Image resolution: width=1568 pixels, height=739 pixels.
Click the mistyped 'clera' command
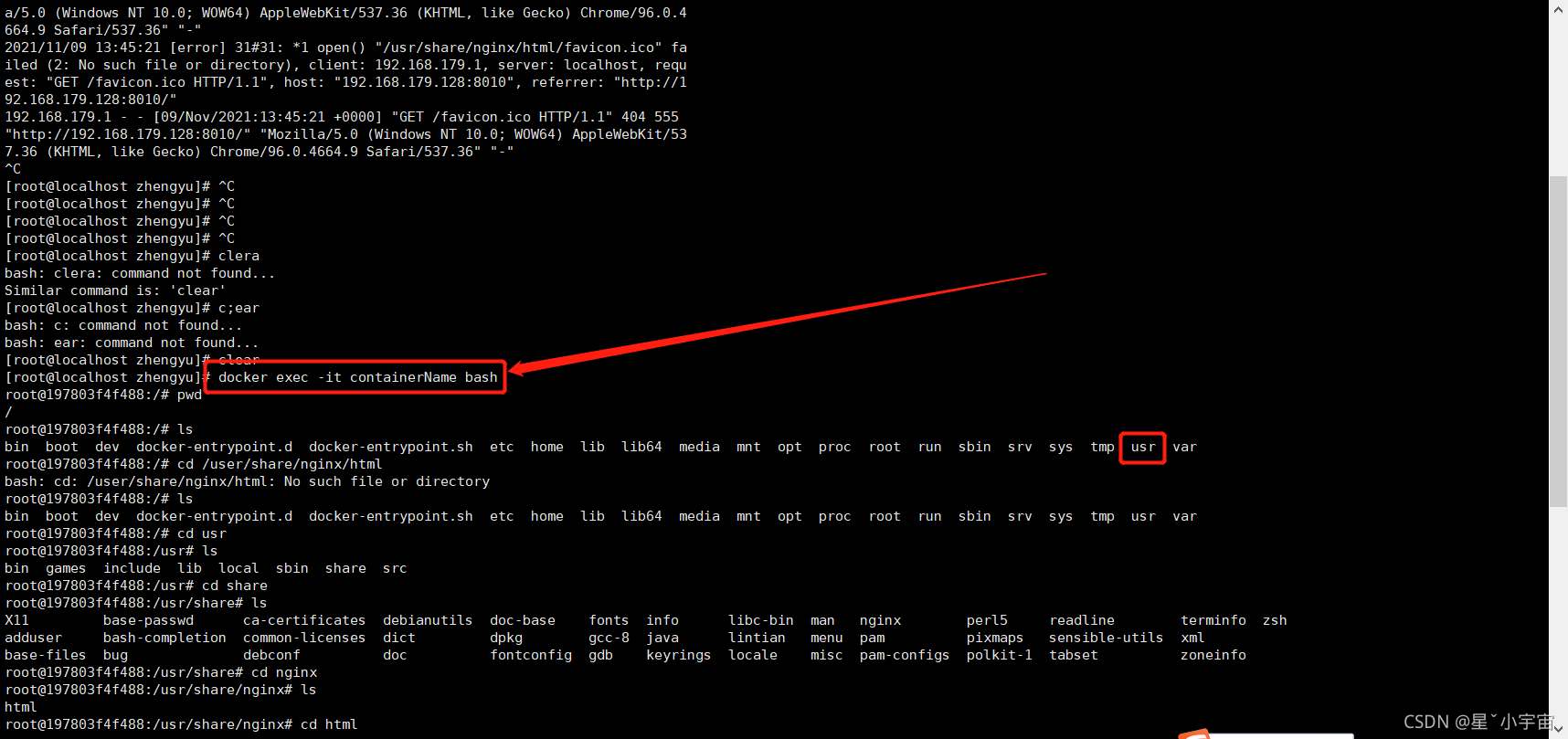coord(238,256)
